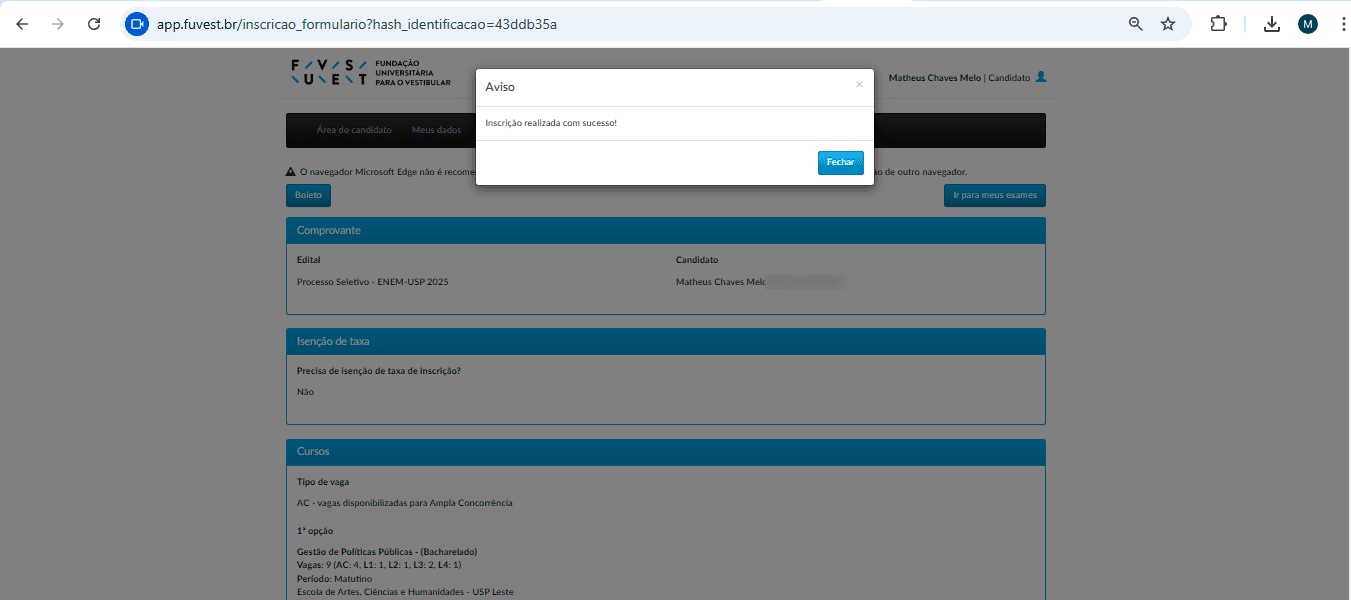
Task: Open the camera site-info icon in address bar
Action: pyautogui.click(x=137, y=24)
